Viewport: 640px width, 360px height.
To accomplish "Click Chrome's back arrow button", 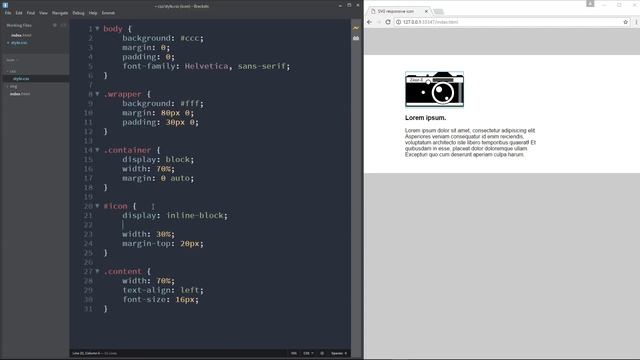I will pos(369,22).
